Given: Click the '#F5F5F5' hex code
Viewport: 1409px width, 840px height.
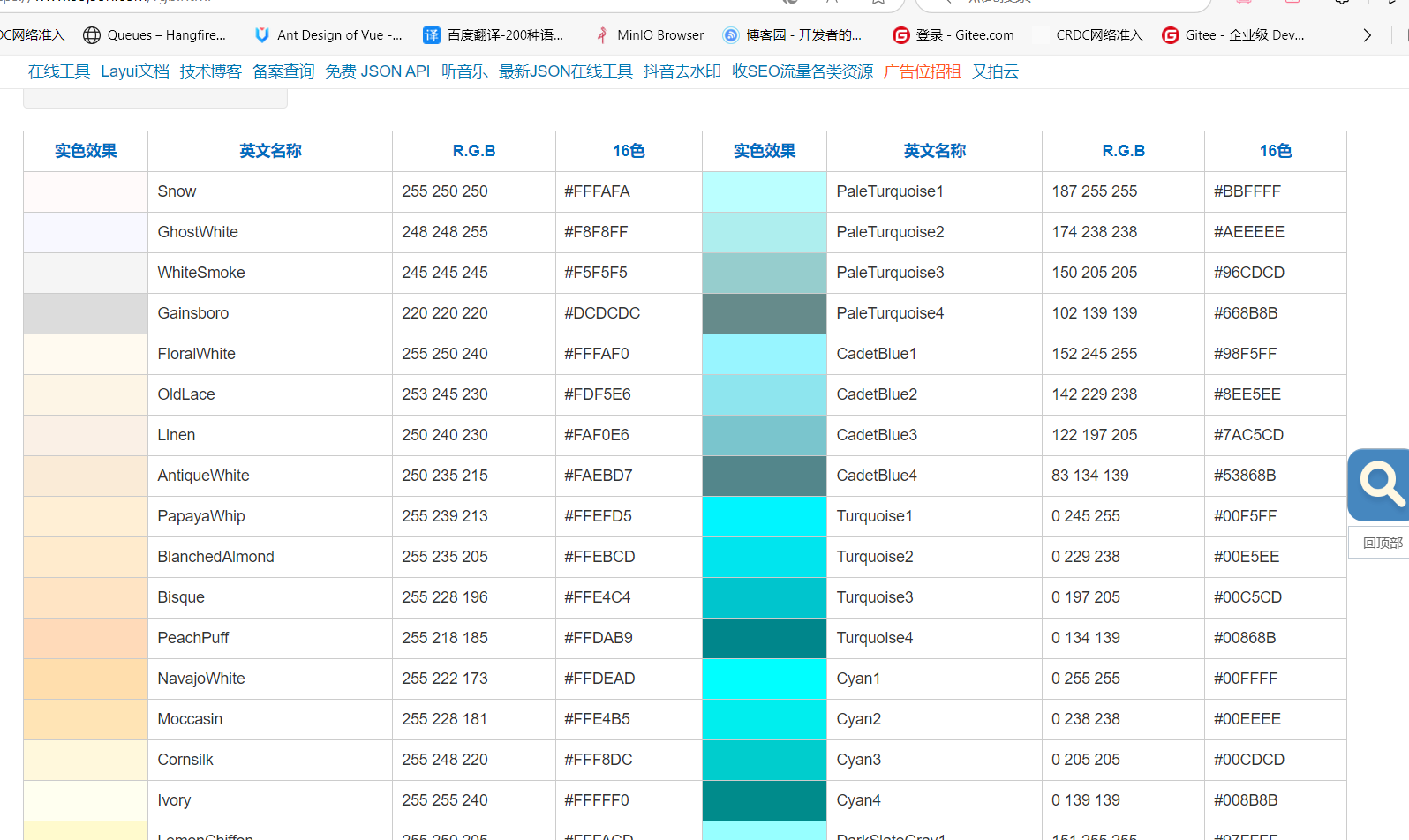Looking at the screenshot, I should click(x=596, y=273).
